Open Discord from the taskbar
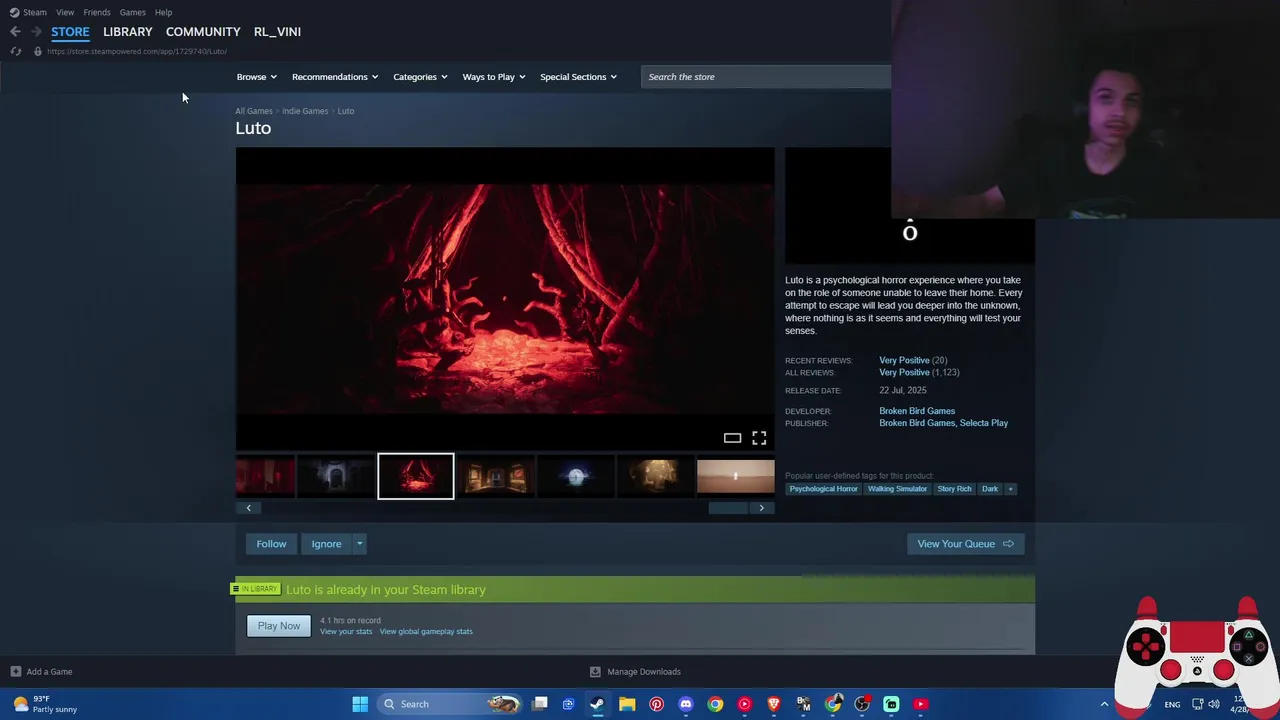This screenshot has width=1280, height=720. tap(686, 704)
